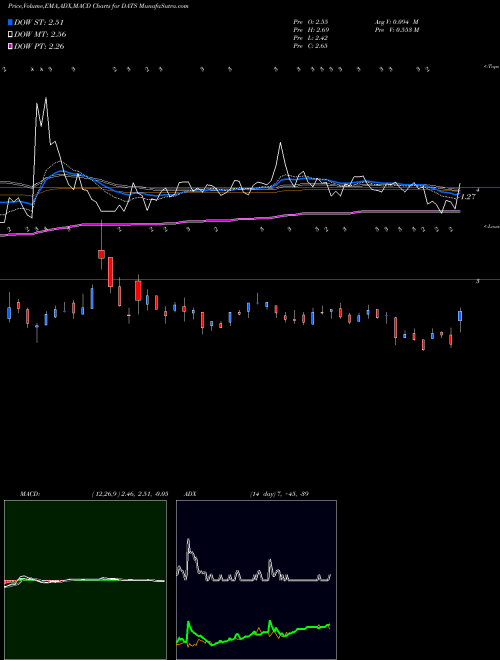
Task: Click the 'Pre O: 2.55' open value
Action: (x=311, y=21)
